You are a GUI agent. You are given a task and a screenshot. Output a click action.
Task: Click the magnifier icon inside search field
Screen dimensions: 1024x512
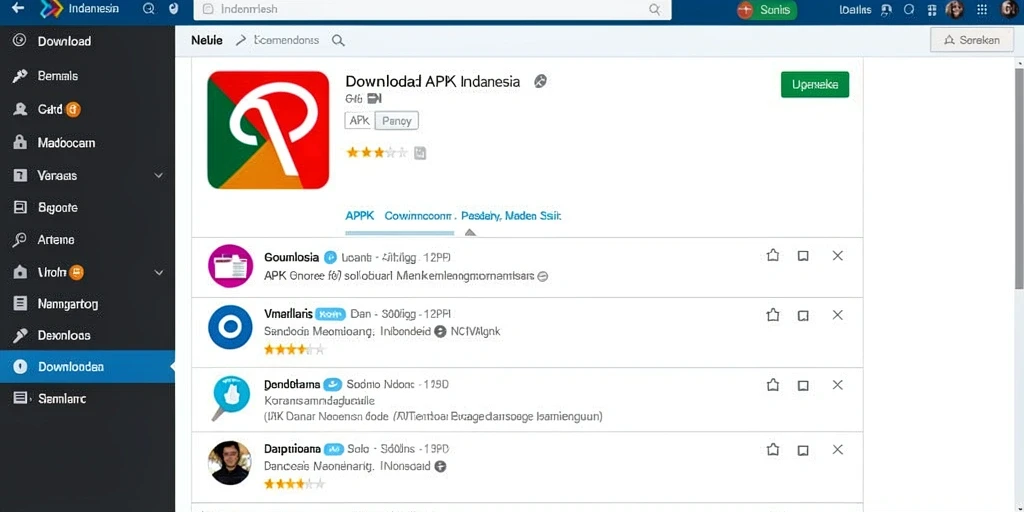coord(654,9)
